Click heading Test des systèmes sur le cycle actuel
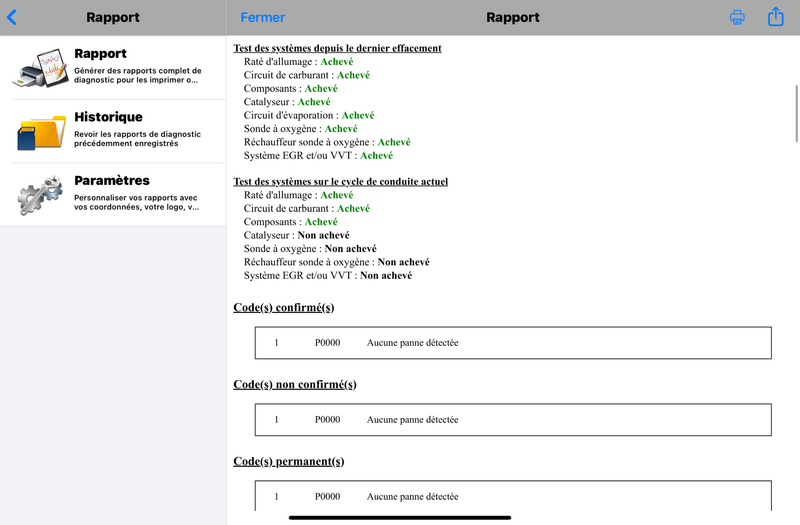 (x=340, y=181)
